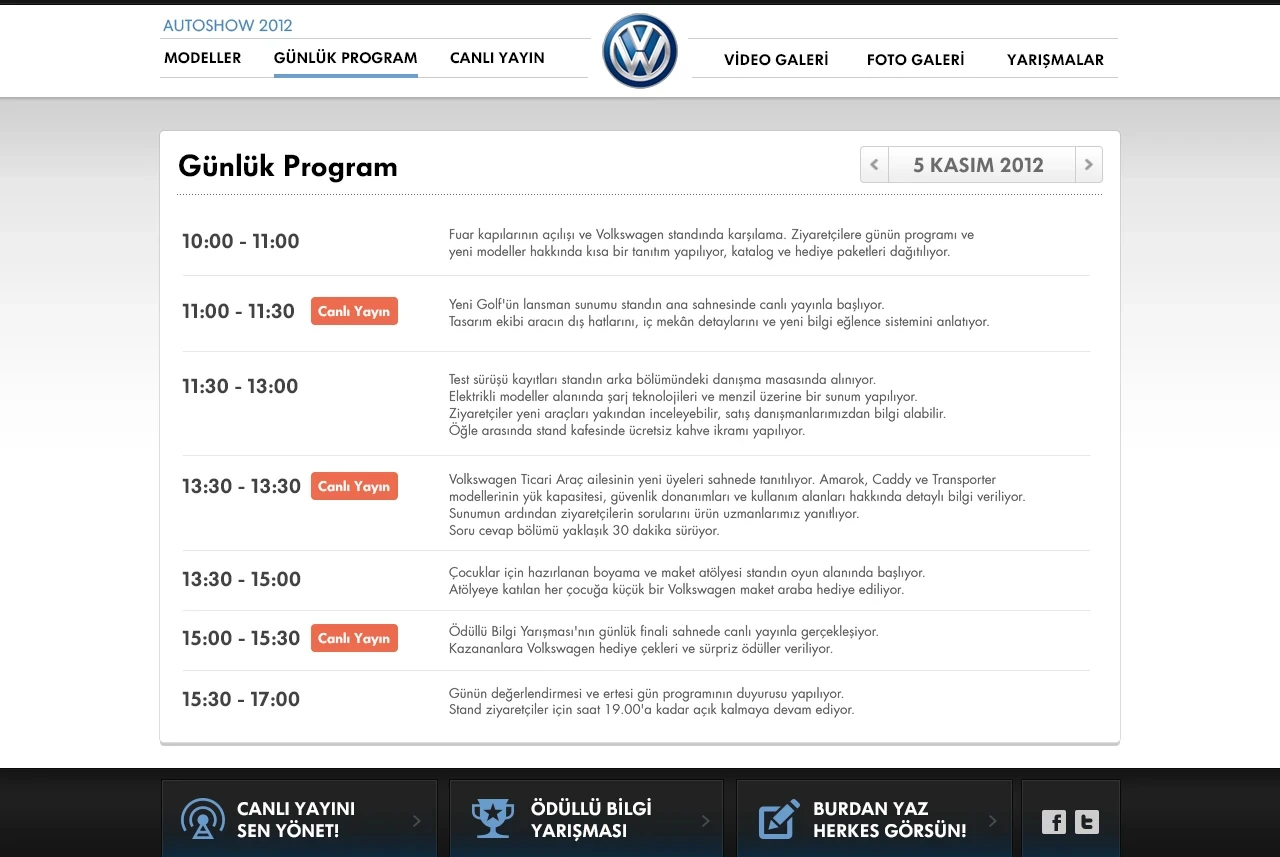
Task: Click the 5 KASIM 2012 date label
Action: coord(978,165)
